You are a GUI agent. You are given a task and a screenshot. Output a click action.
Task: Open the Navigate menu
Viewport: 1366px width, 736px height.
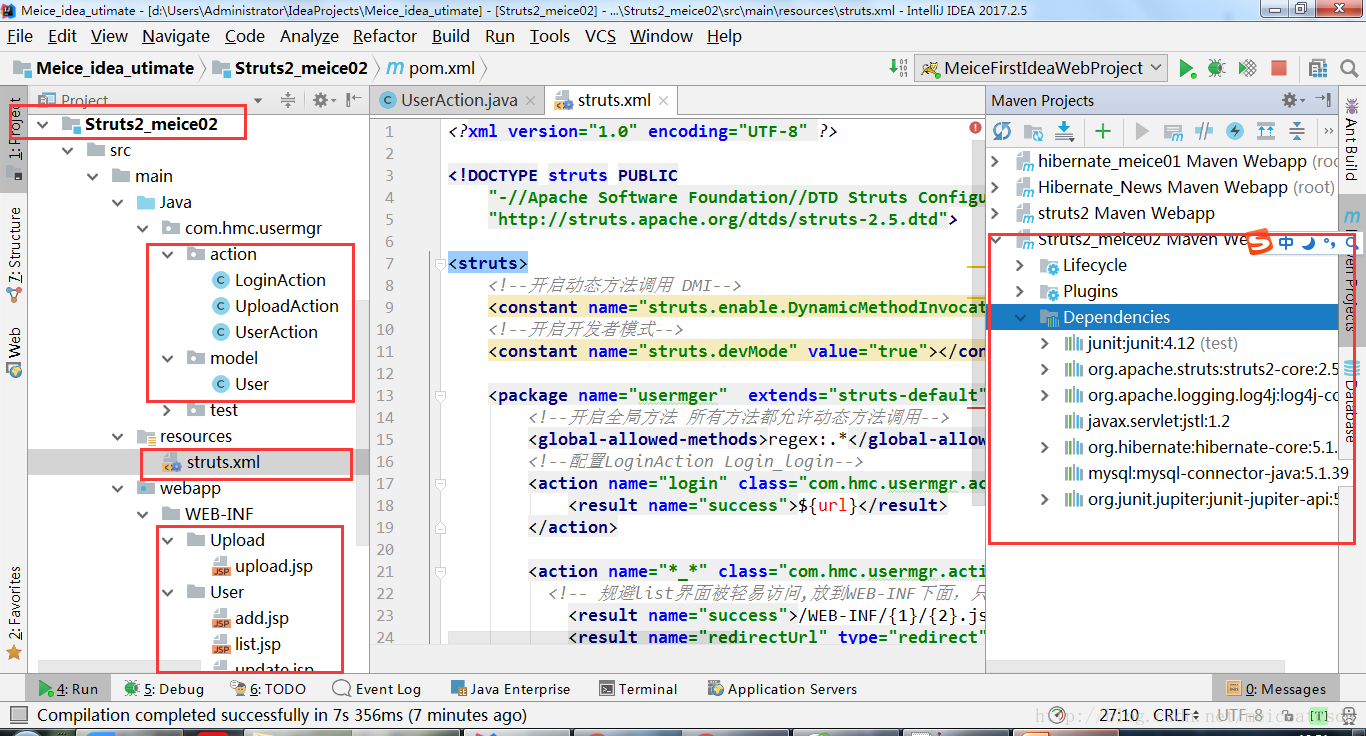176,36
